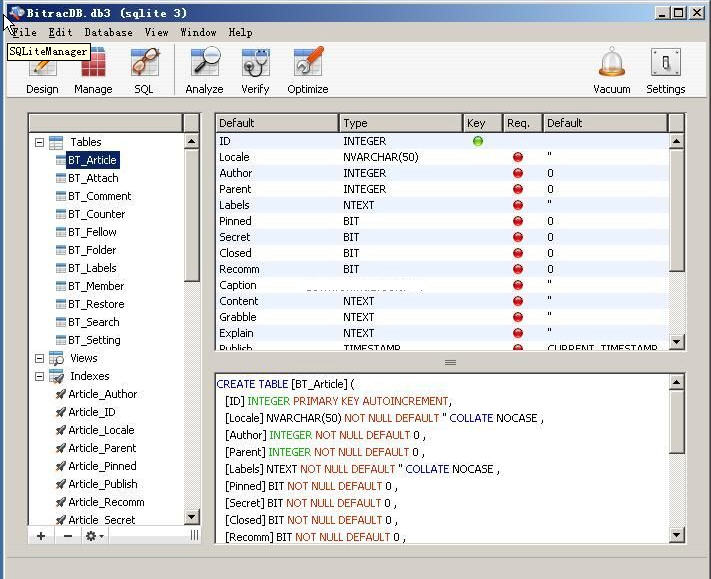Screen dimensions: 711x579
Task: Click the SQL pane scroll-up arrow
Action: 677,382
